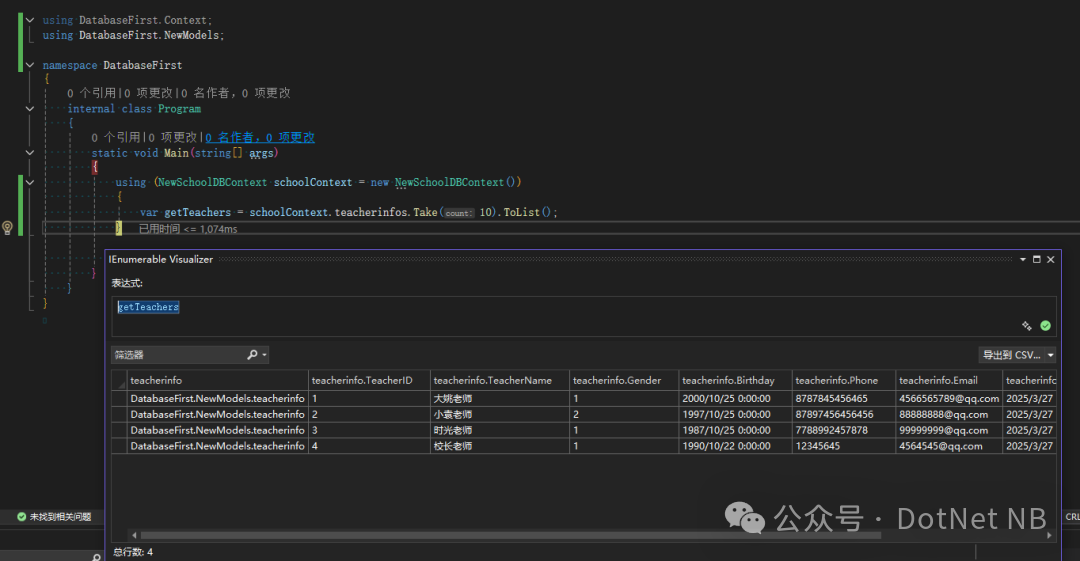The width and height of the screenshot is (1080, 561).
Task: Collapse the namespace DatabaseFirst block
Action: point(30,65)
